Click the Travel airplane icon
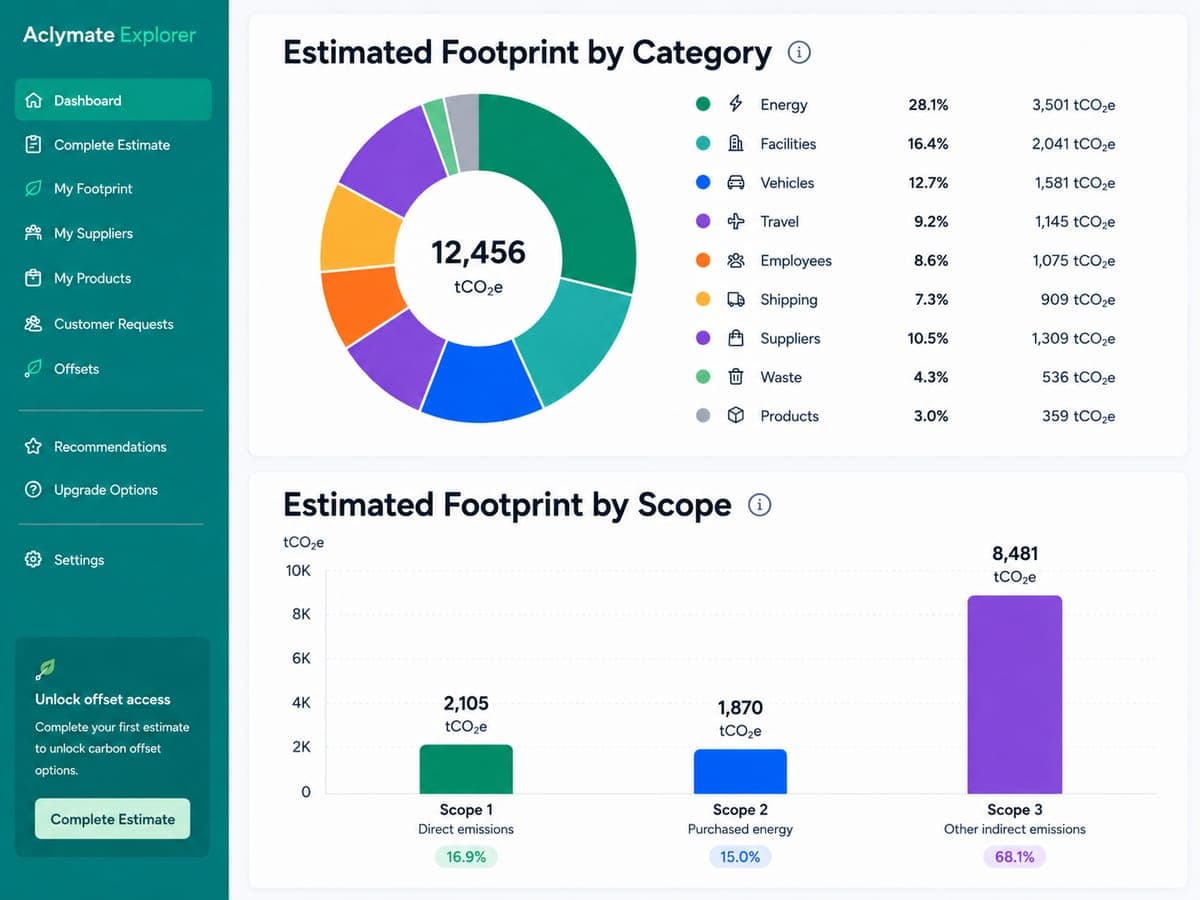This screenshot has width=1200, height=900. pos(736,221)
